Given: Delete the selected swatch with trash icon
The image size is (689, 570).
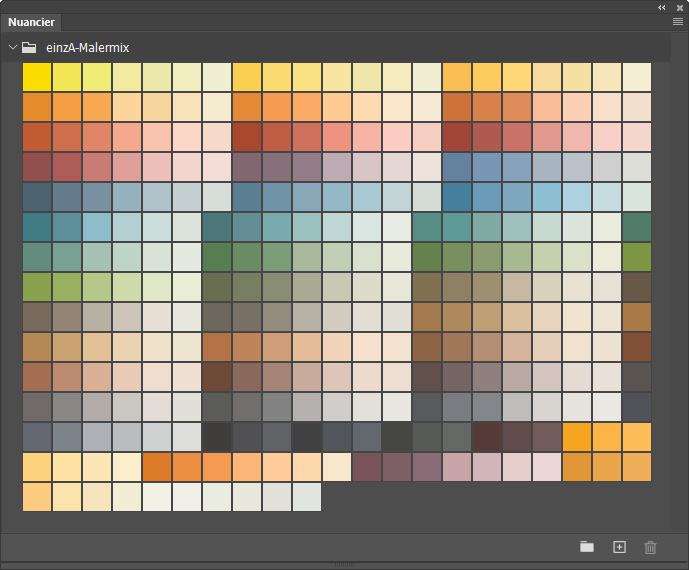Looking at the screenshot, I should (650, 547).
